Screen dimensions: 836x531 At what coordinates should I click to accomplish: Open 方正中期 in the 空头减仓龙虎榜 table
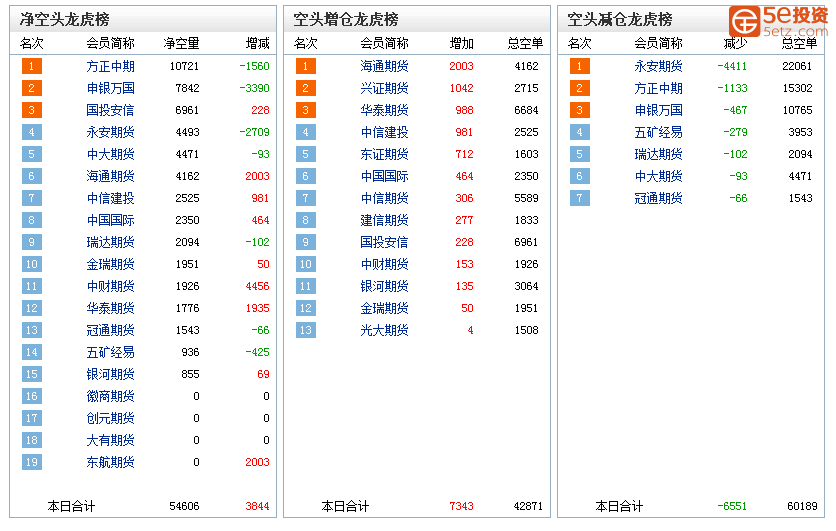coord(658,88)
